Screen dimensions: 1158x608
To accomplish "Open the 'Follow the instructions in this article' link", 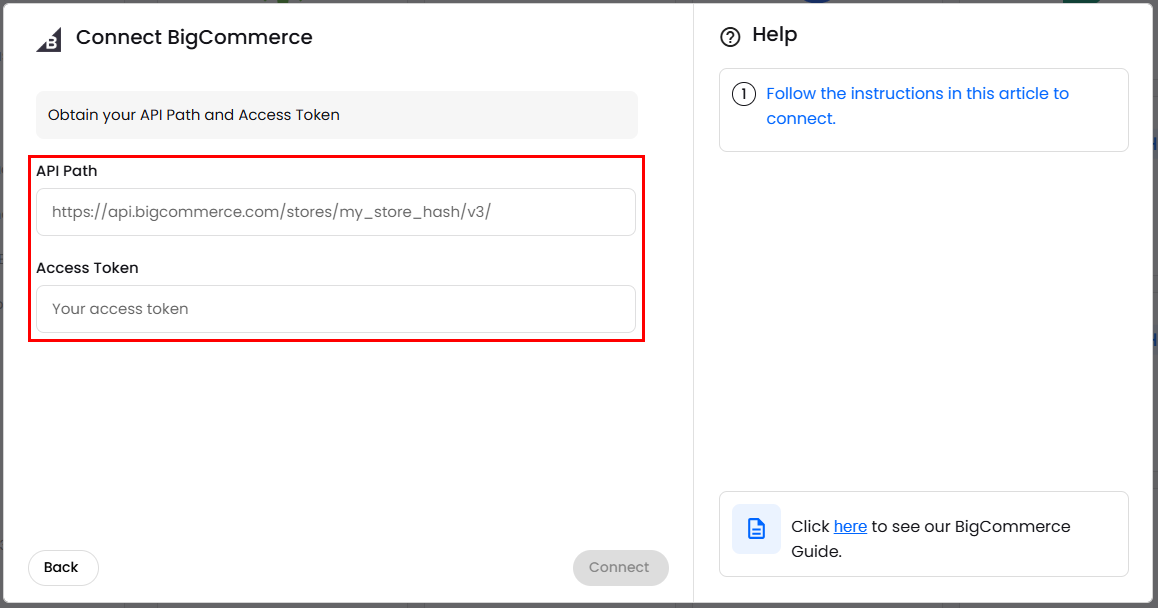I will pyautogui.click(x=916, y=94).
